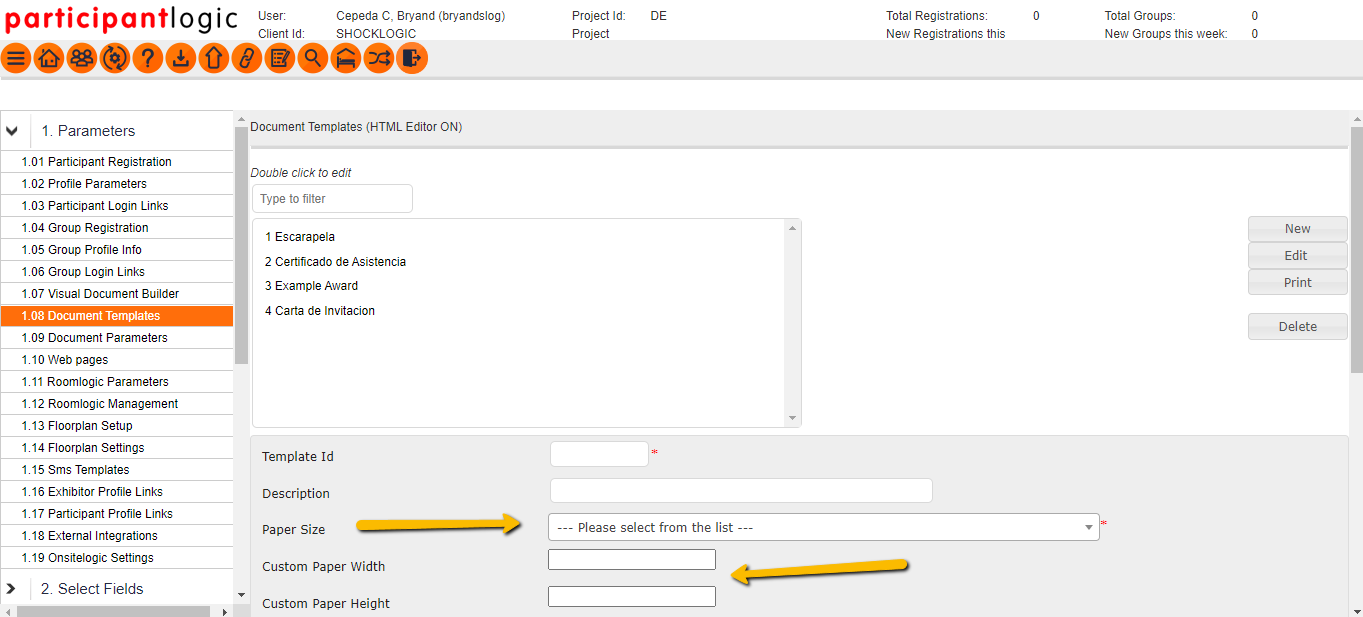The width and height of the screenshot is (1363, 617).
Task: Click the gear sync settings icon
Action: [x=115, y=58]
